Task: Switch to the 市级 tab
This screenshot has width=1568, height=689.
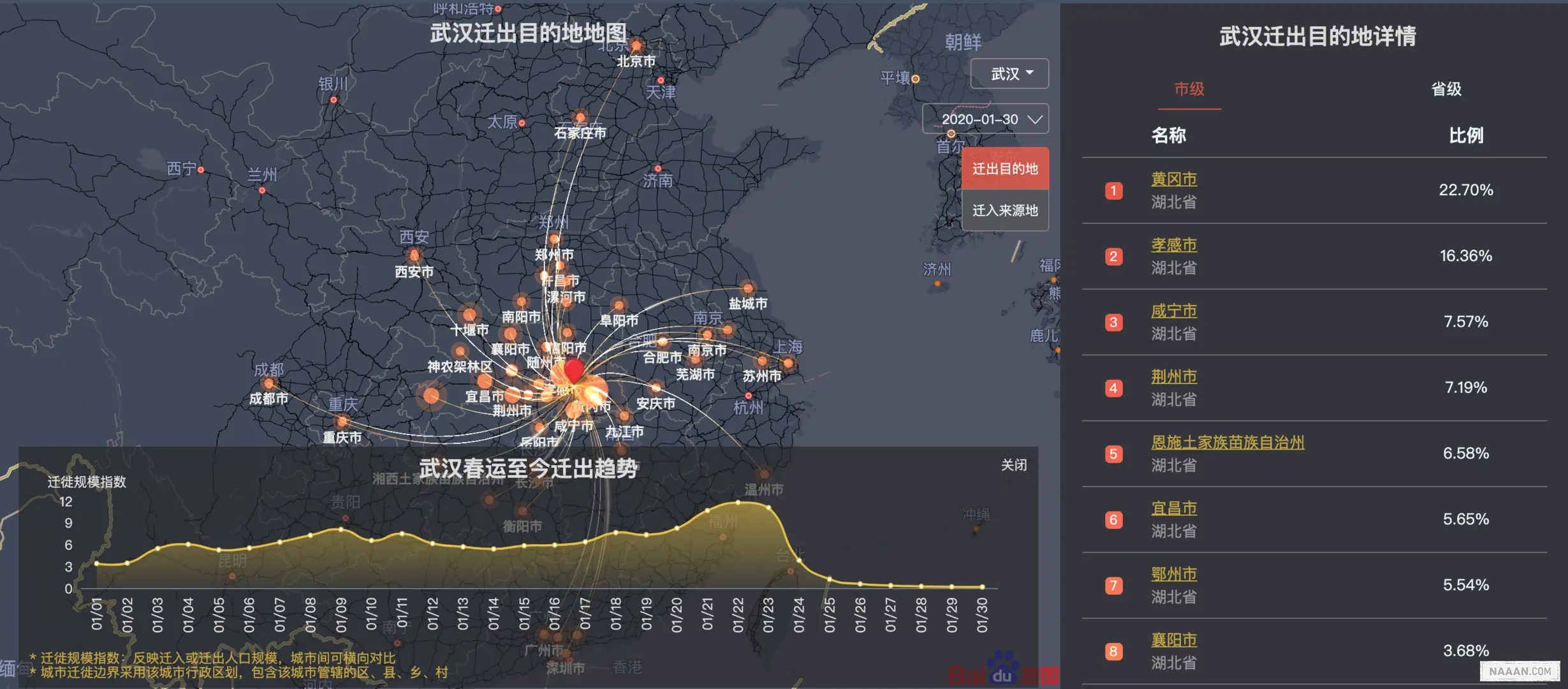Action: click(x=1189, y=89)
